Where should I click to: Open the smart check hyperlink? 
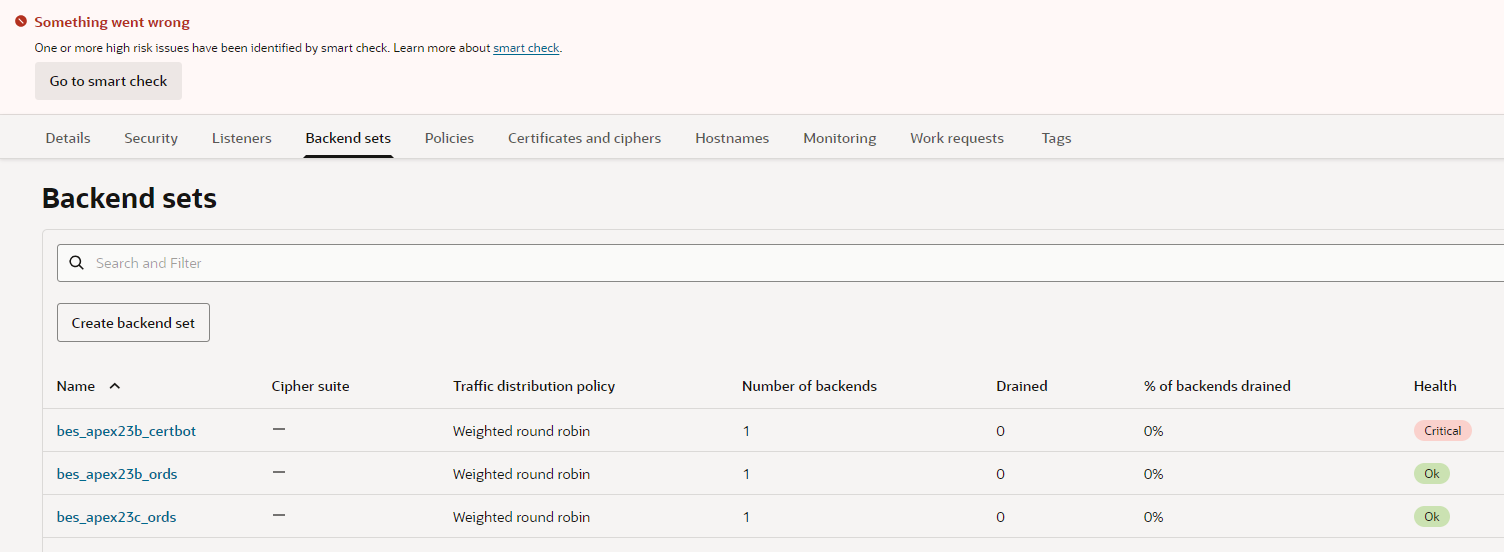coord(526,48)
